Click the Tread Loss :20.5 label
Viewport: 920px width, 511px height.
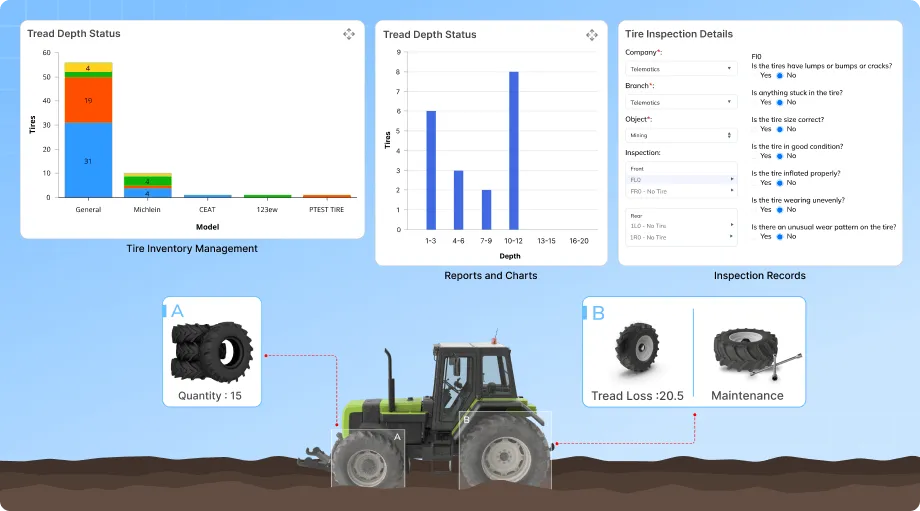(x=637, y=396)
